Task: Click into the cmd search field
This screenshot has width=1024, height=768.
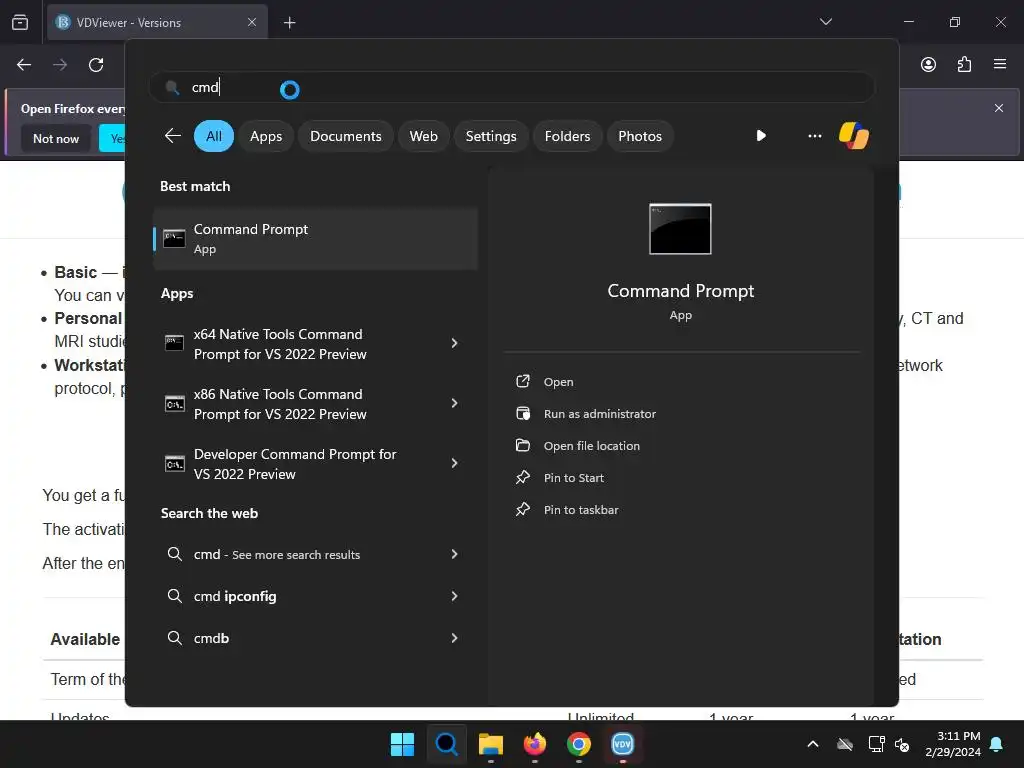Action: (x=511, y=88)
